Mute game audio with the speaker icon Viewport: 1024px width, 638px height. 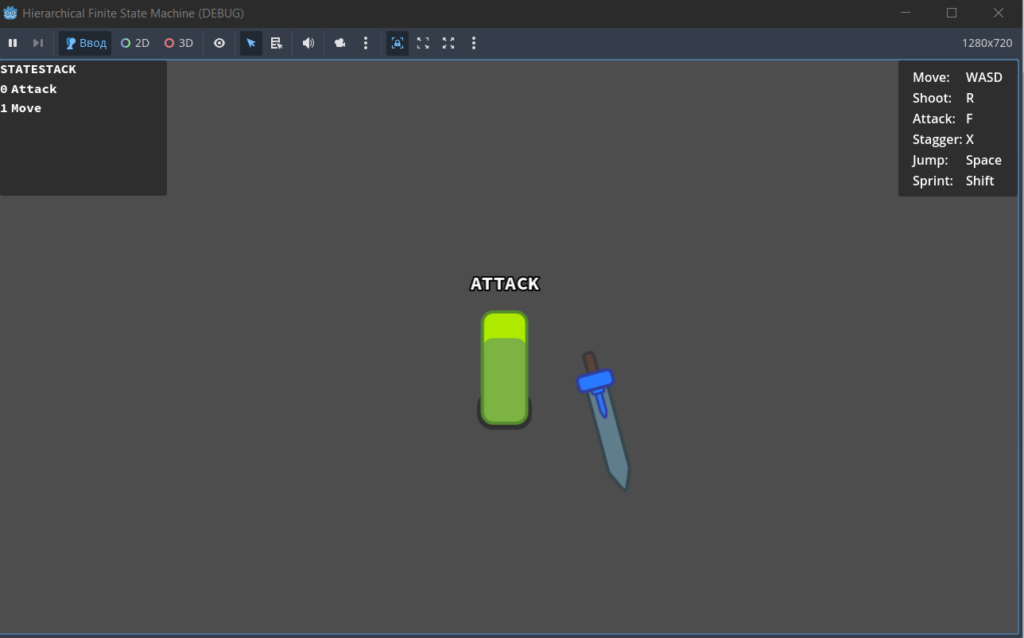click(308, 43)
